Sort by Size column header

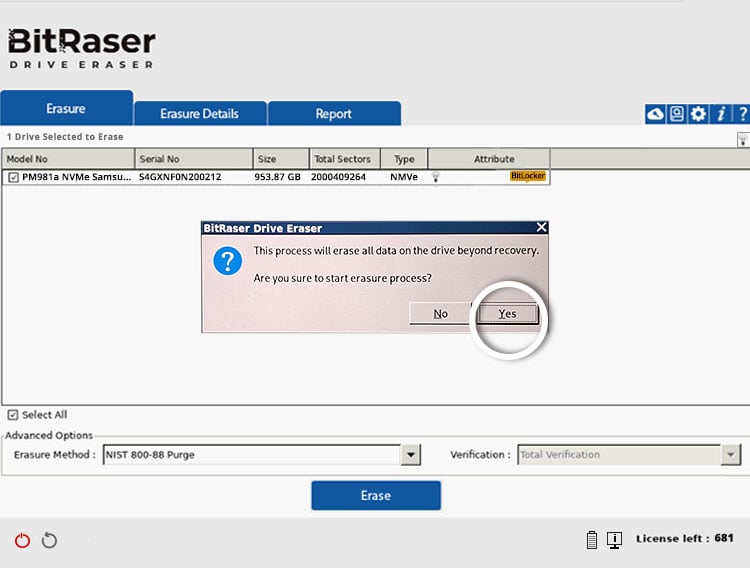click(x=281, y=159)
